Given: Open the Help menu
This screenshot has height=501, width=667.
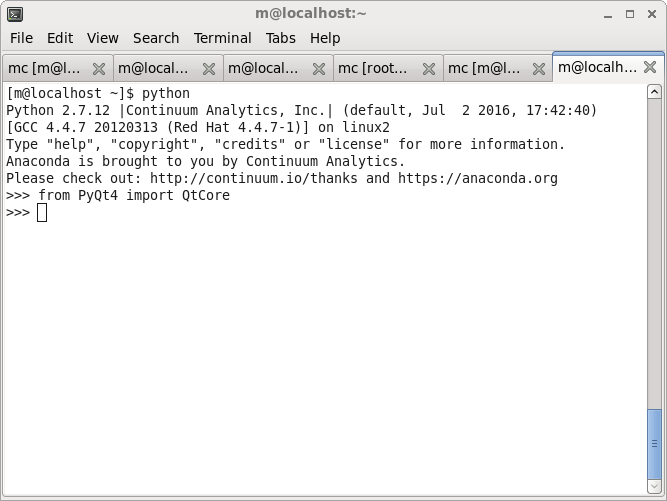Looking at the screenshot, I should [325, 38].
